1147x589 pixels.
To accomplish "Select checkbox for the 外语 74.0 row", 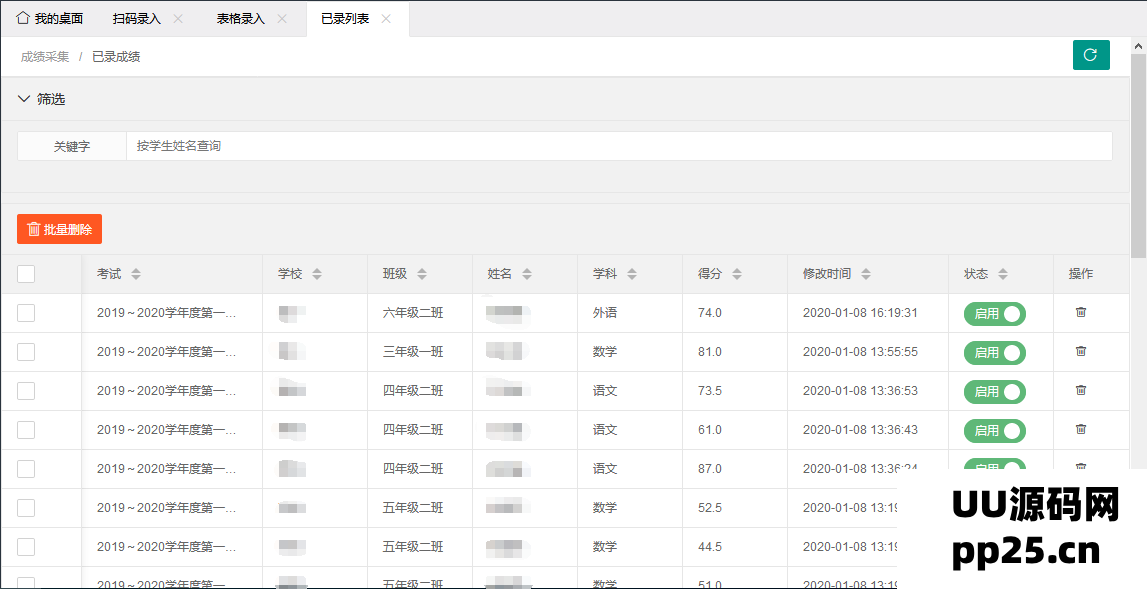I will tap(26, 313).
